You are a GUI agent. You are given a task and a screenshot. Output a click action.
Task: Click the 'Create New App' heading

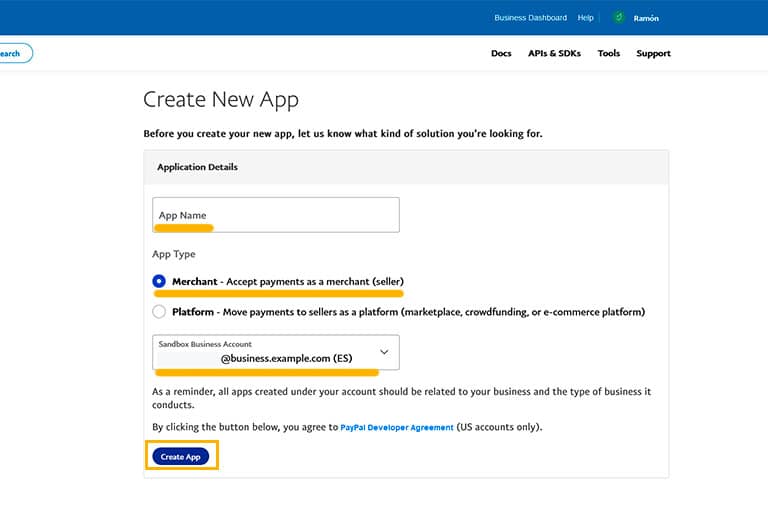[x=221, y=99]
